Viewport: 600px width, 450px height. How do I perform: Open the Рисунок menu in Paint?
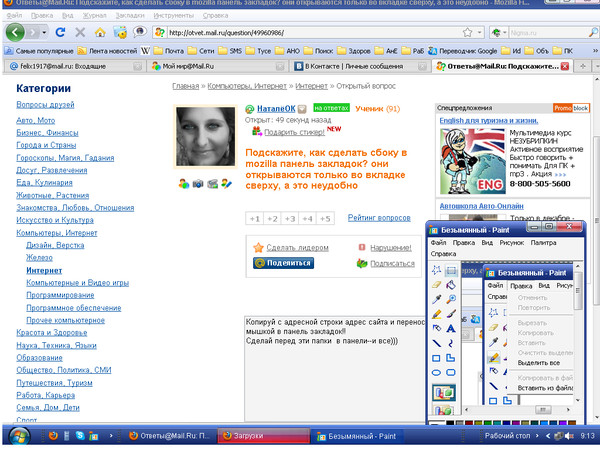coord(512,243)
